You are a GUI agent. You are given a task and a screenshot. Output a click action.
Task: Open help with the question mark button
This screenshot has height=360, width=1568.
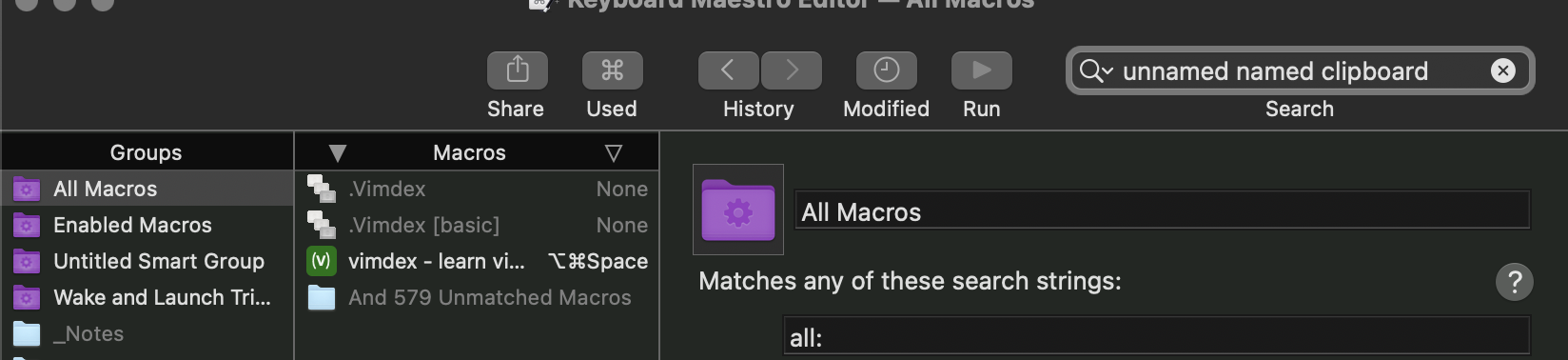[x=1514, y=282]
